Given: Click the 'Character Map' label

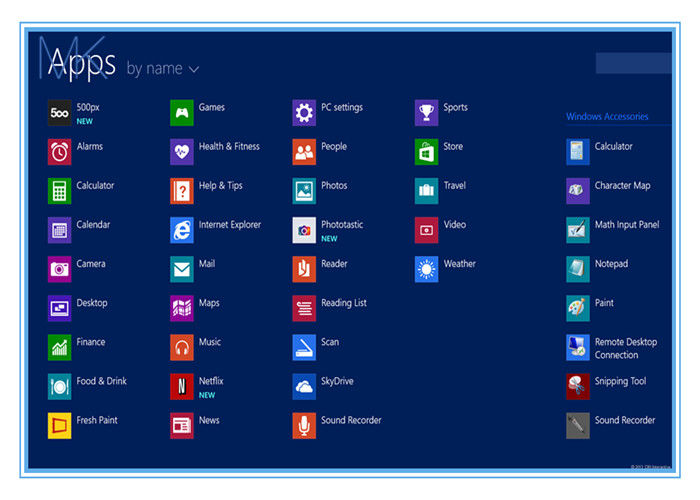Looking at the screenshot, I should (622, 186).
